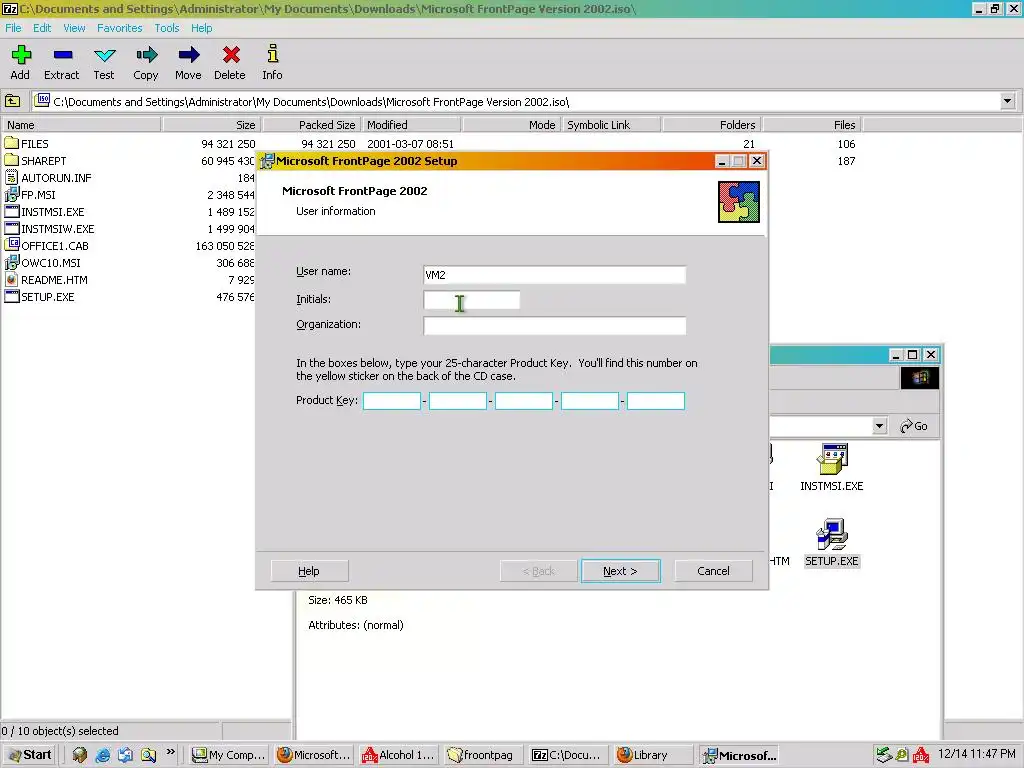This screenshot has height=768, width=1024.
Task: Open the Help menu in 7-Zip
Action: [201, 28]
